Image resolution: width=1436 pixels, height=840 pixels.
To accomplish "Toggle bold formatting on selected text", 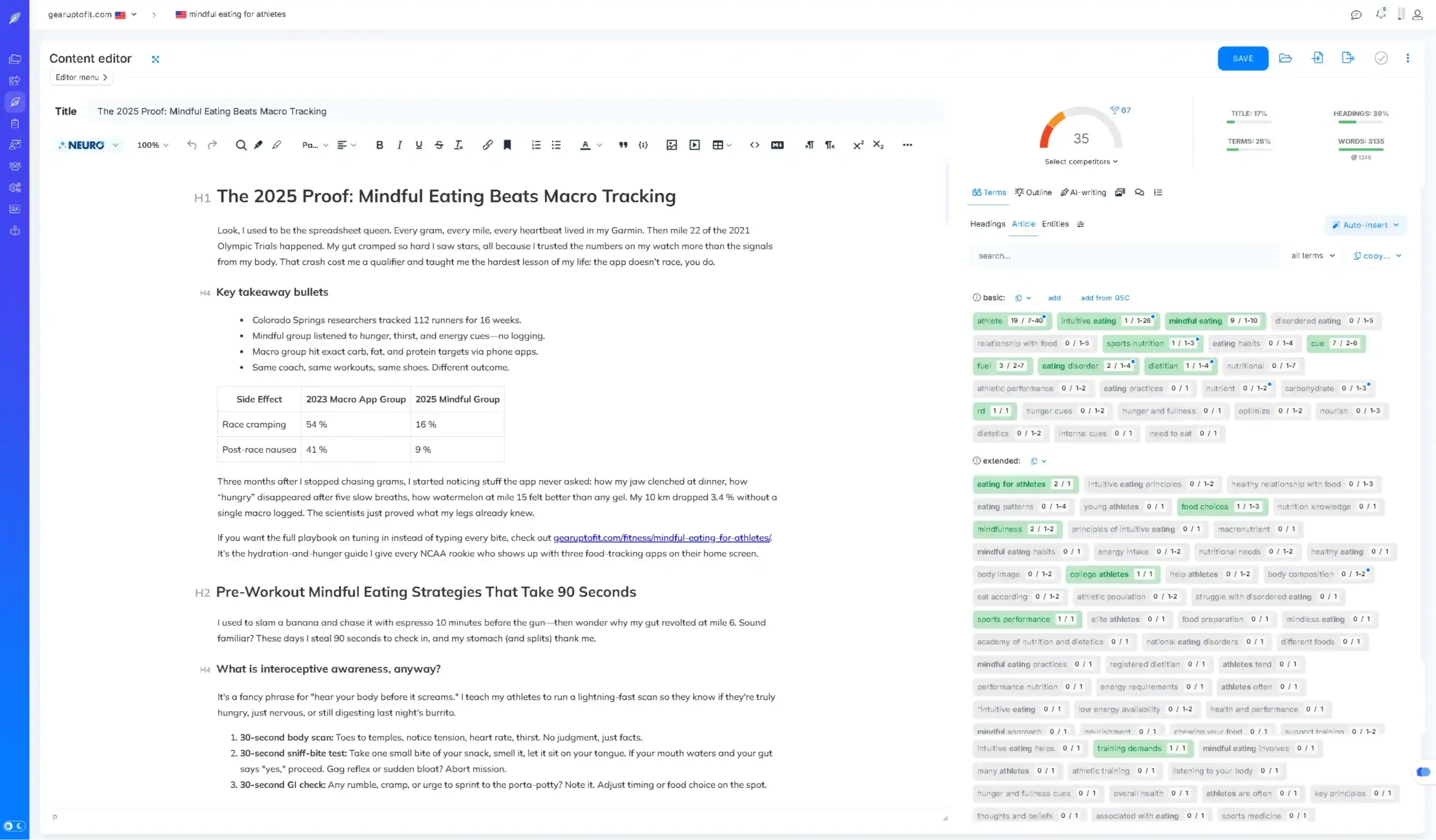I will pos(379,145).
